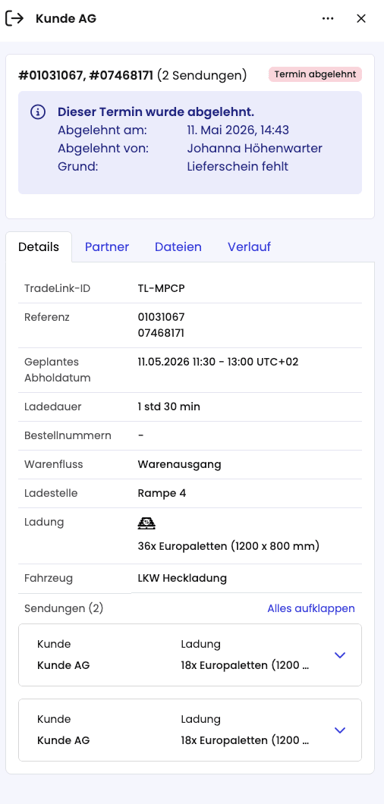Click the pallet cargo icon under Ladung
Viewport: 384px width, 804px height.
(x=147, y=524)
